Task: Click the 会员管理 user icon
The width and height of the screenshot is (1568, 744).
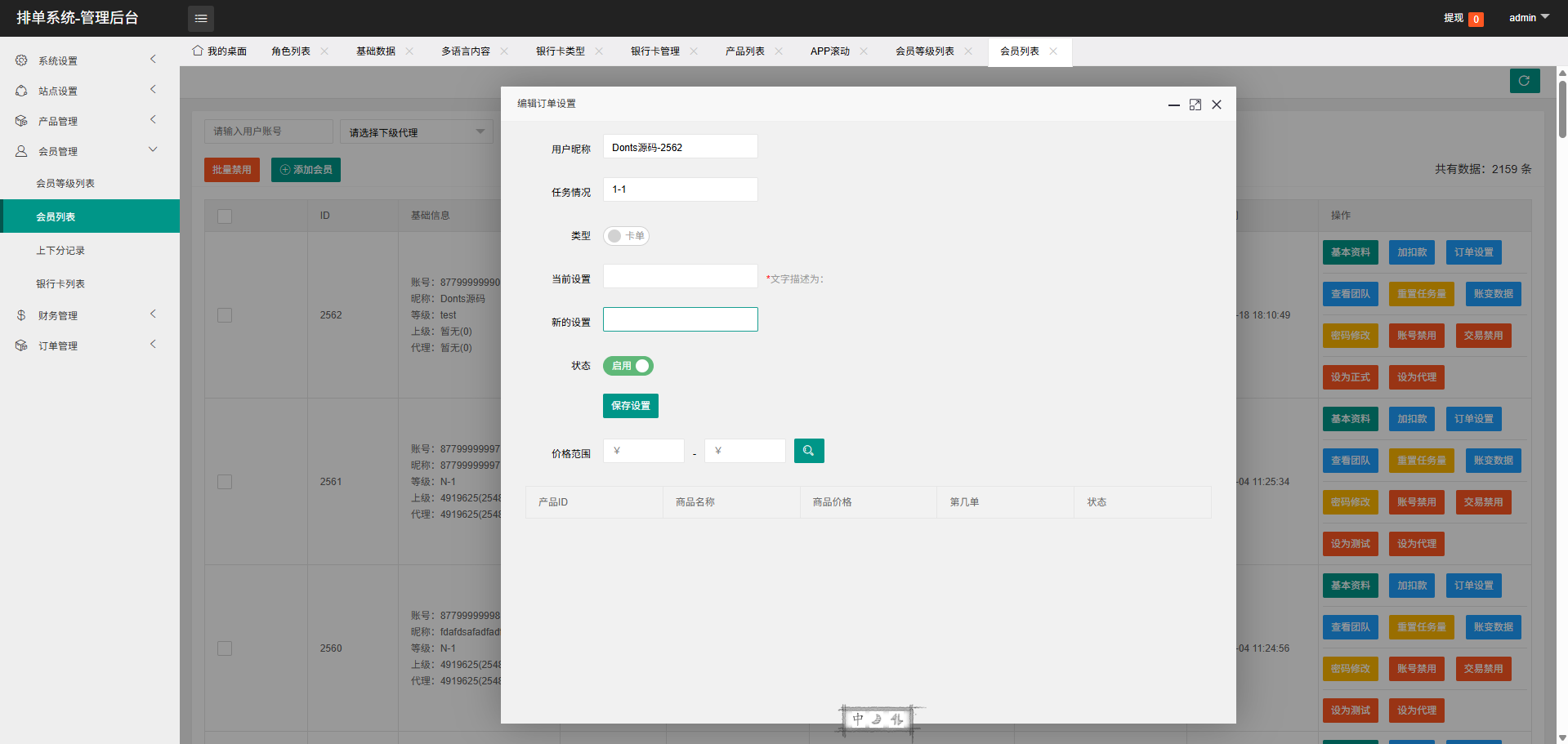Action: pyautogui.click(x=21, y=151)
